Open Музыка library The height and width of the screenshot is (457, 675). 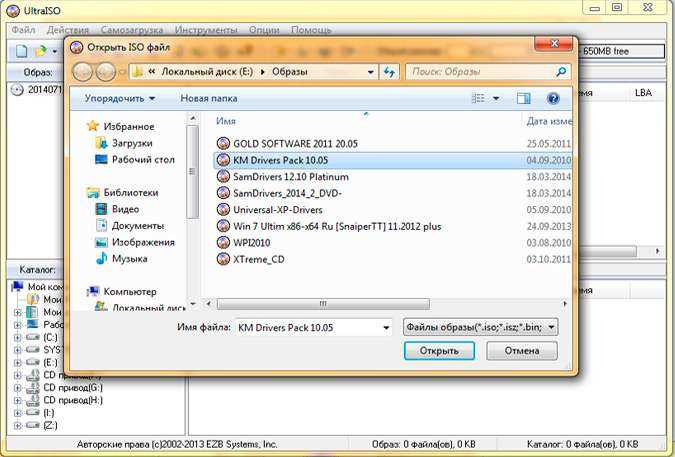[x=130, y=259]
